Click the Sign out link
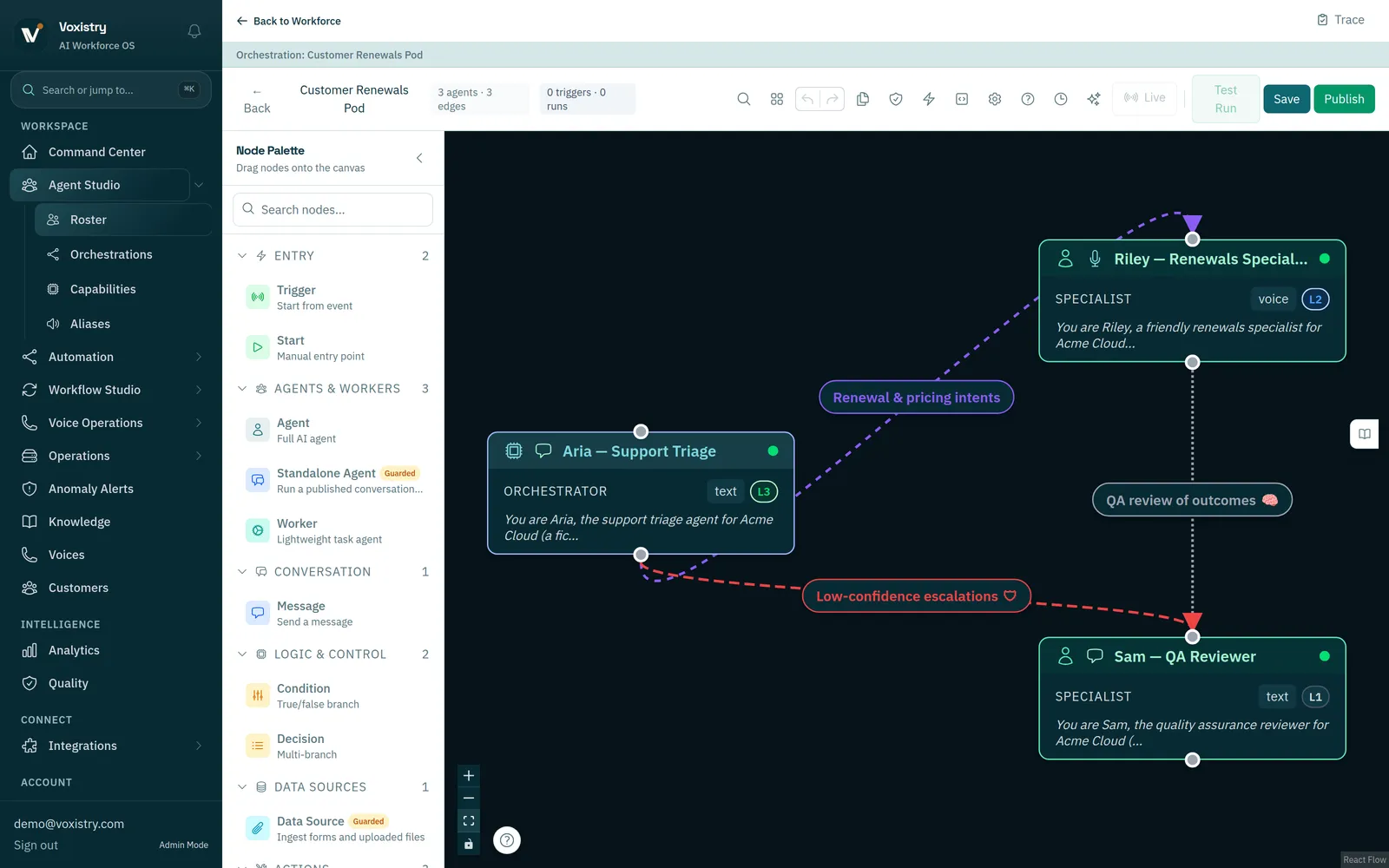The height and width of the screenshot is (868, 1389). (36, 845)
